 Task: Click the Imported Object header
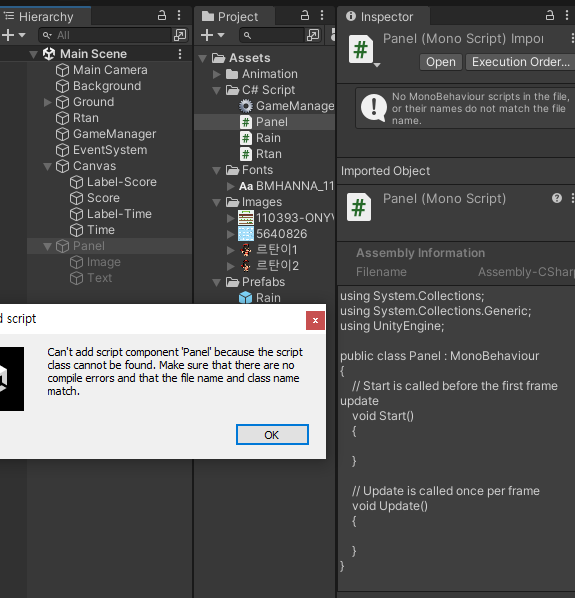[385, 171]
